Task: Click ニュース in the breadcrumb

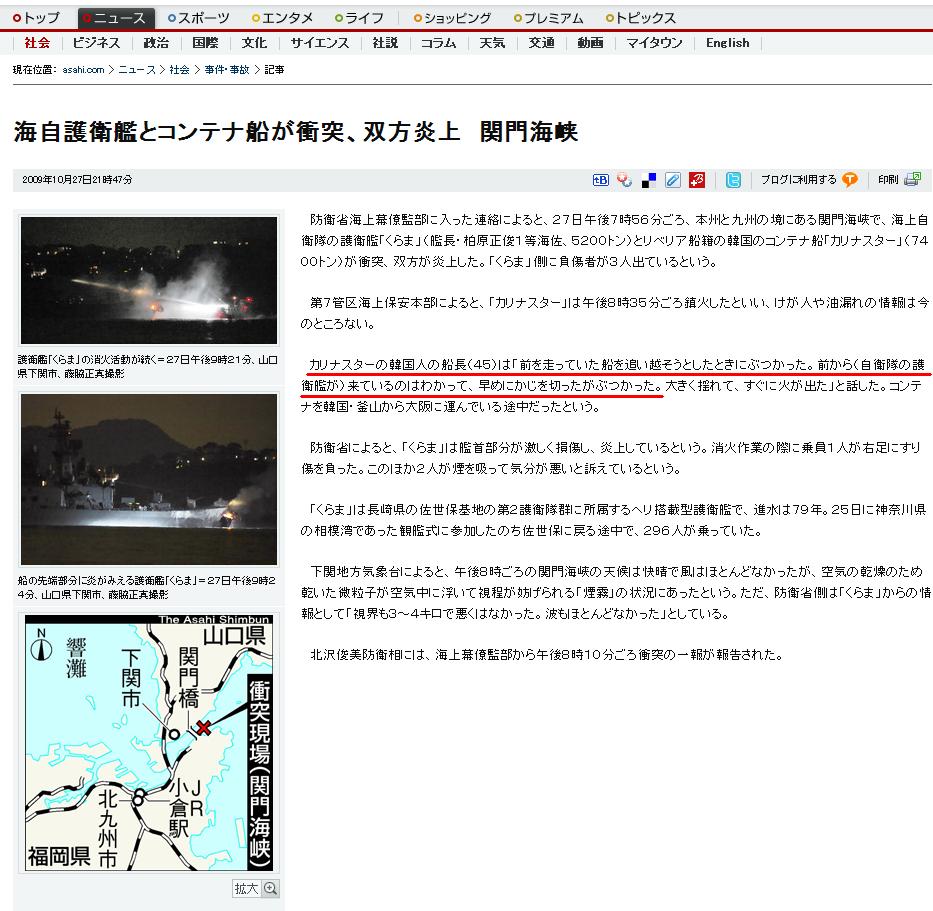Action: point(137,70)
